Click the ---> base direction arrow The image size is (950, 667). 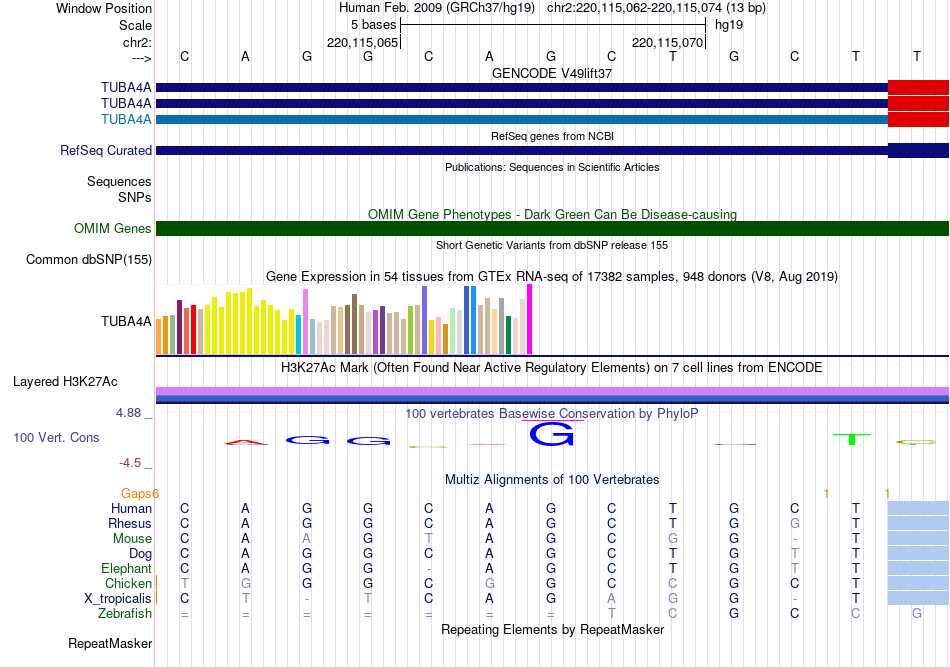coord(141,58)
